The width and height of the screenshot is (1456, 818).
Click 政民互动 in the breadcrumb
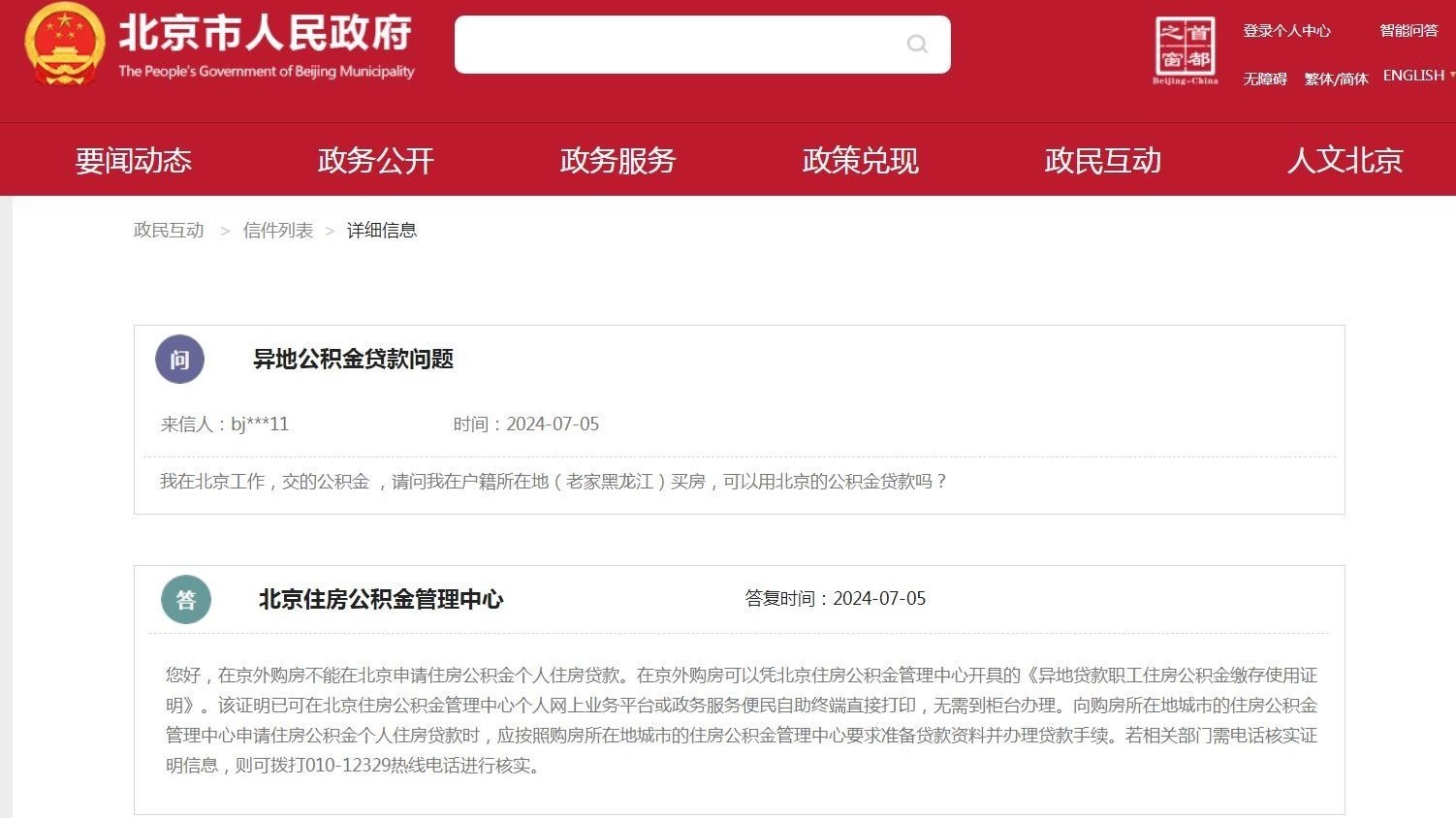point(169,230)
